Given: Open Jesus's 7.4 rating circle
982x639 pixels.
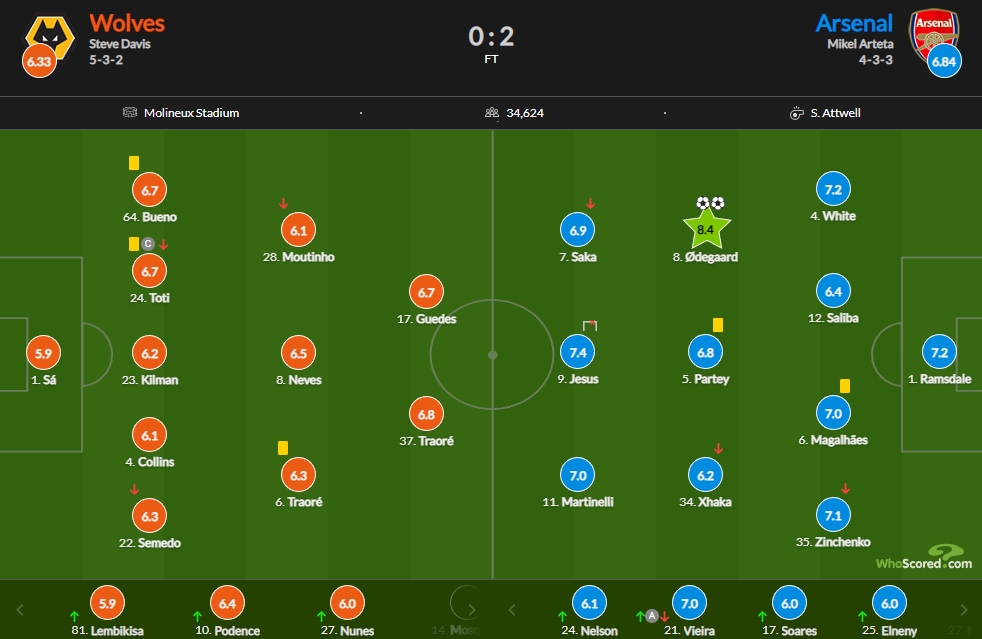Looking at the screenshot, I should pyautogui.click(x=577, y=353).
